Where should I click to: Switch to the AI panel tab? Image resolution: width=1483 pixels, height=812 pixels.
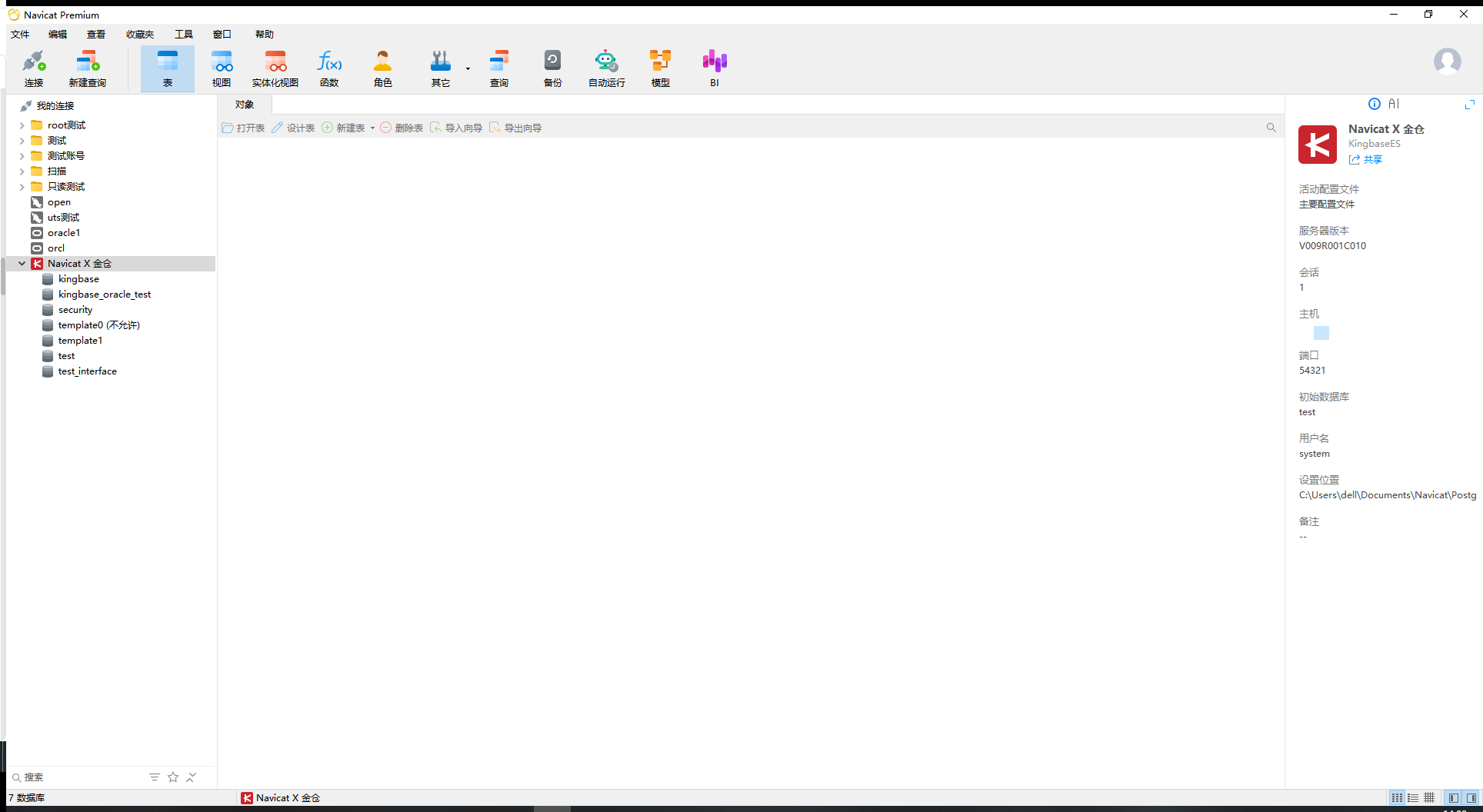coord(1394,104)
